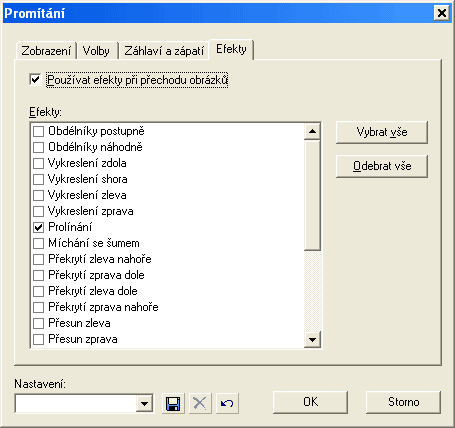Click the effects list scrollbar thumb
Screen dimensions: 455x428
(x=312, y=195)
